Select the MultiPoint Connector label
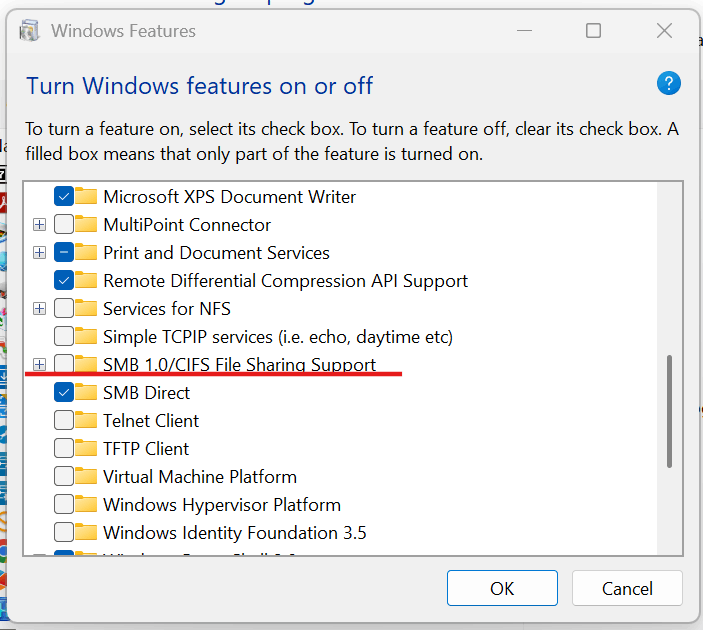Image resolution: width=703 pixels, height=630 pixels. pyautogui.click(x=187, y=225)
